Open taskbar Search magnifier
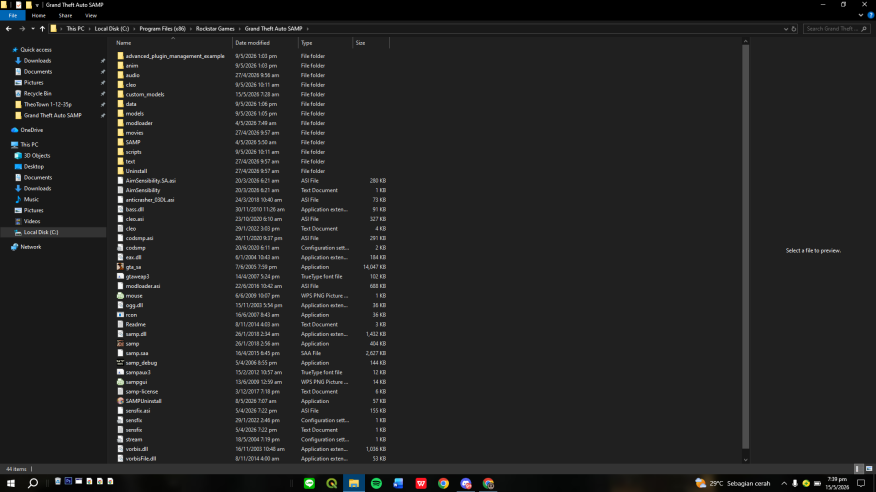The image size is (876, 492). (x=33, y=483)
